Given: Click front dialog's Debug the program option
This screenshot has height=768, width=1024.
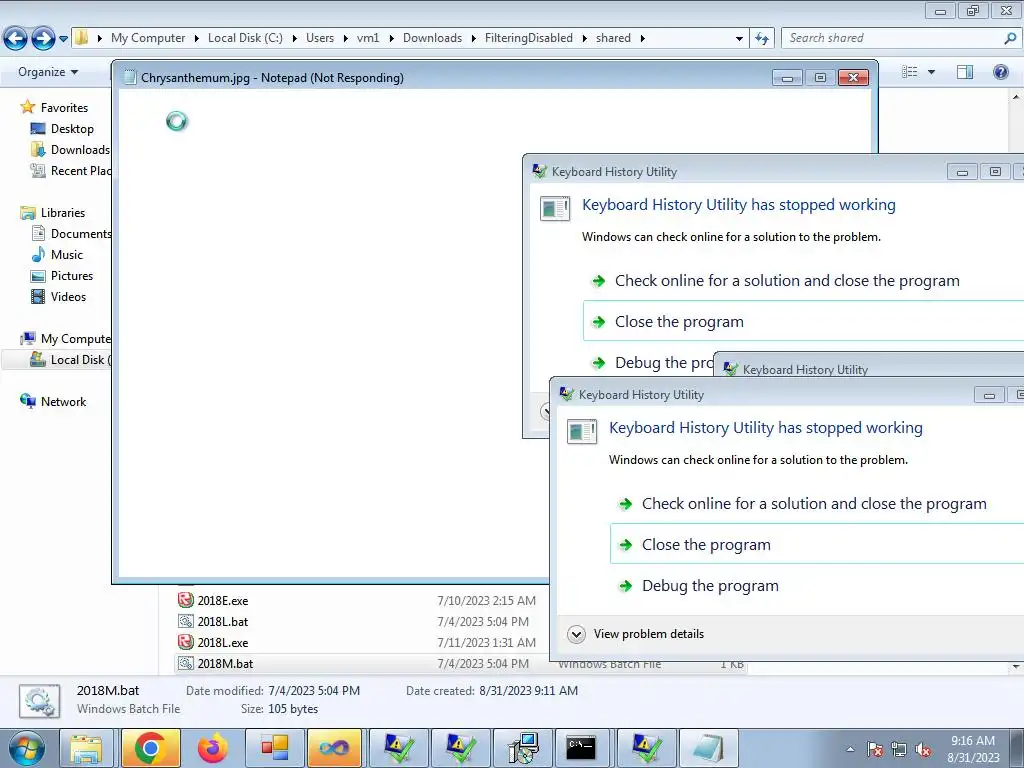Looking at the screenshot, I should (x=710, y=586).
